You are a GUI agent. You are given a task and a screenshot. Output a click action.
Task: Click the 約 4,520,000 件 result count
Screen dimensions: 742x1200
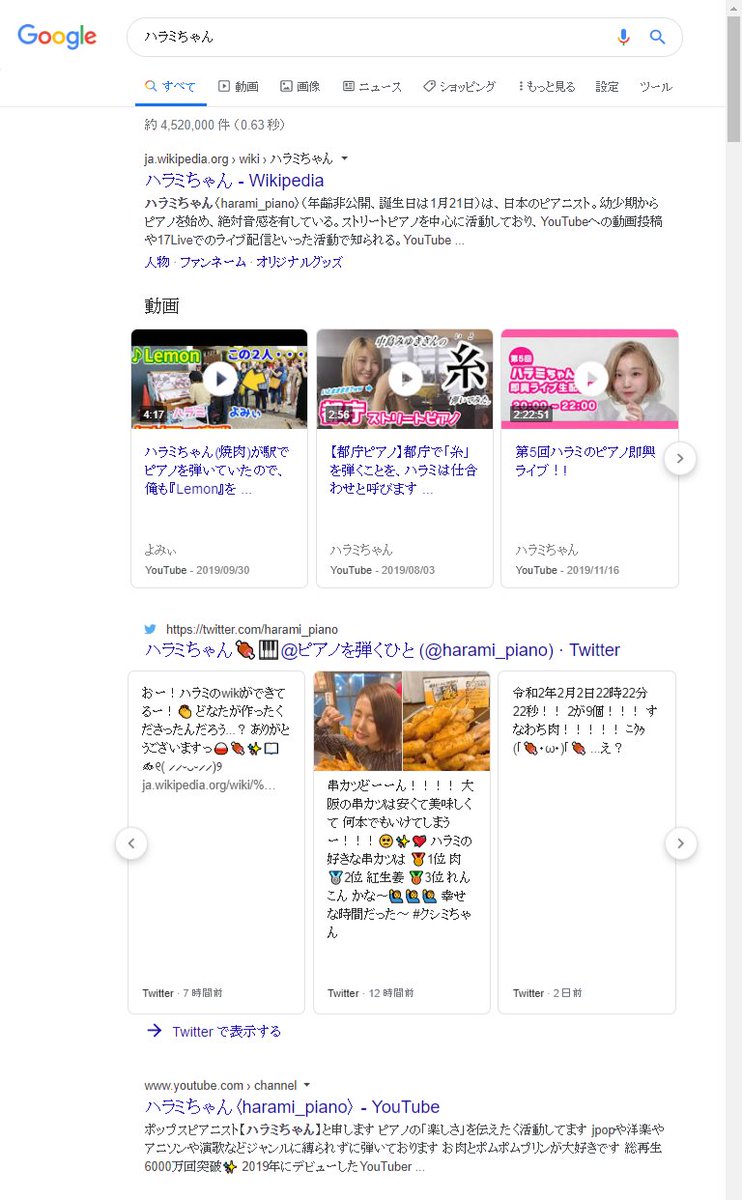click(x=215, y=125)
